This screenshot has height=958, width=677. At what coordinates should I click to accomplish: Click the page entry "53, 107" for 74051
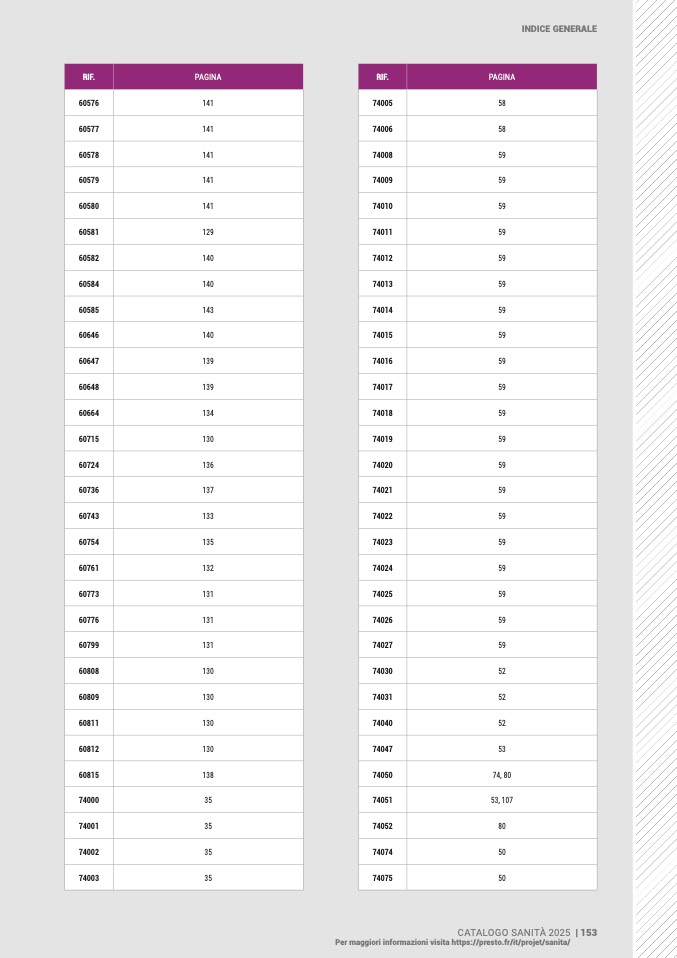point(502,800)
